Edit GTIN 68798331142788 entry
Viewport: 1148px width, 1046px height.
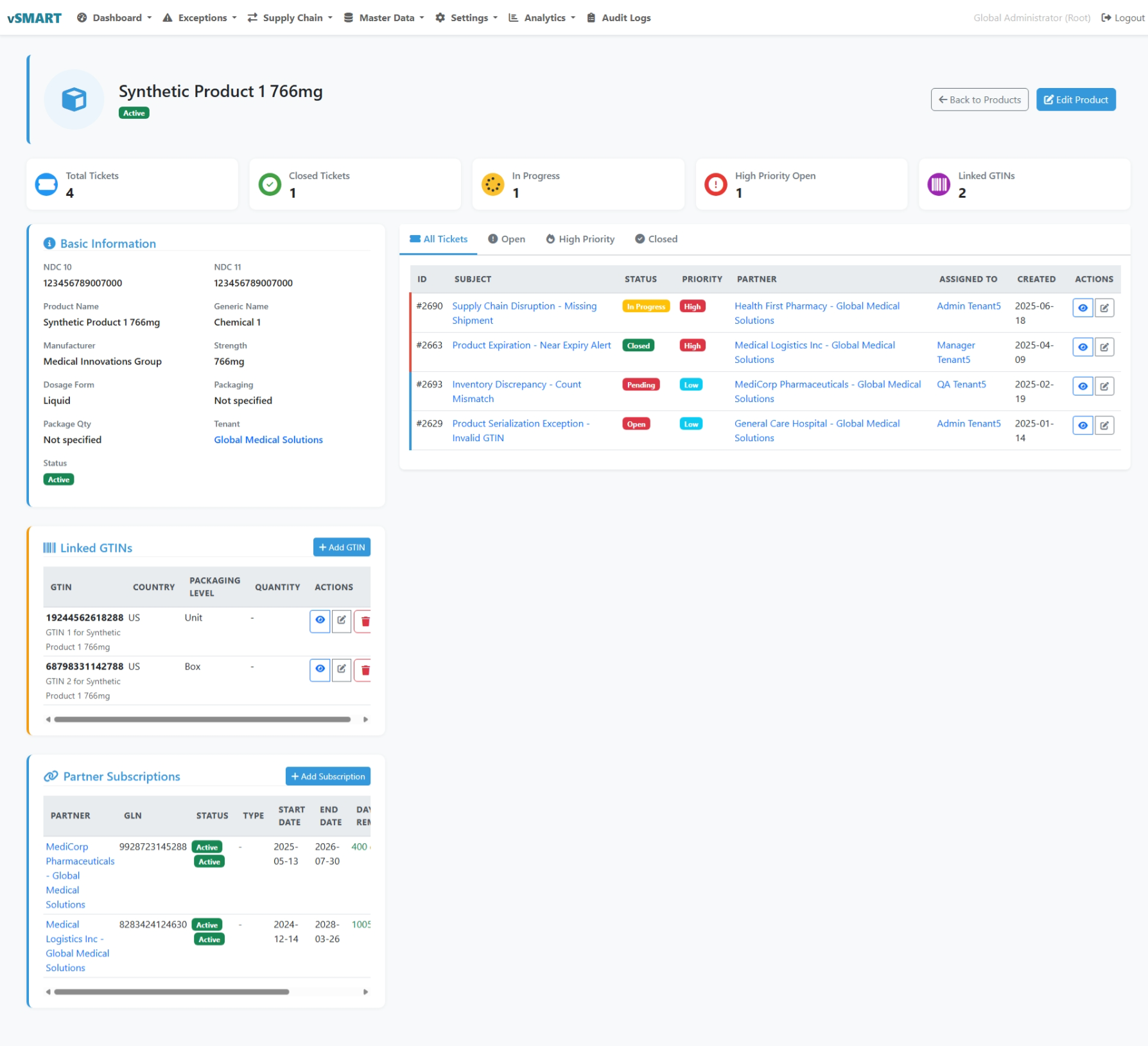(x=342, y=669)
